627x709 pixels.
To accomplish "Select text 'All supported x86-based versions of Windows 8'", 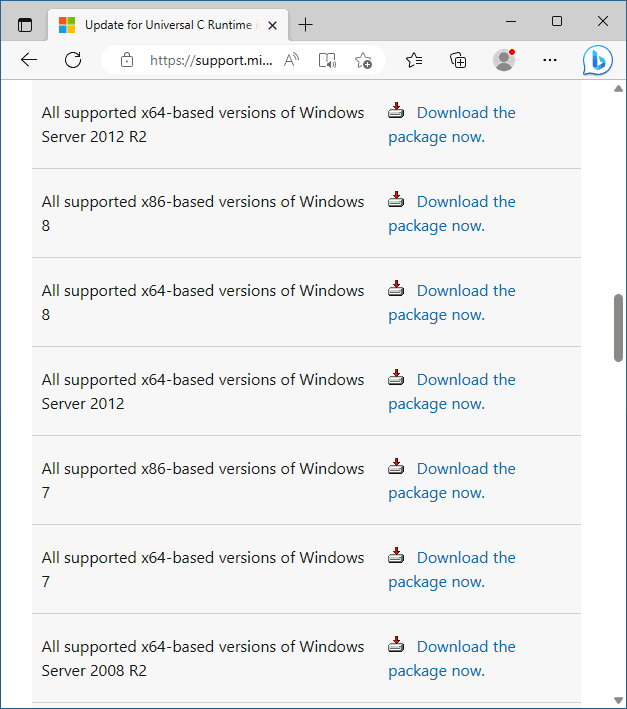I will click(203, 214).
